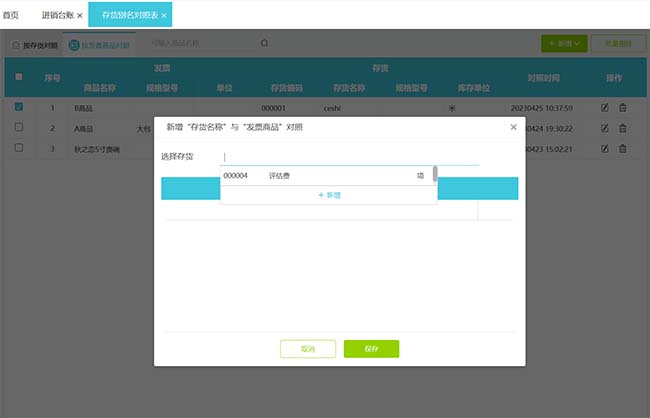Delete row 2 using trash icon
Screen dimensions: 650x418
pyautogui.click(x=622, y=128)
